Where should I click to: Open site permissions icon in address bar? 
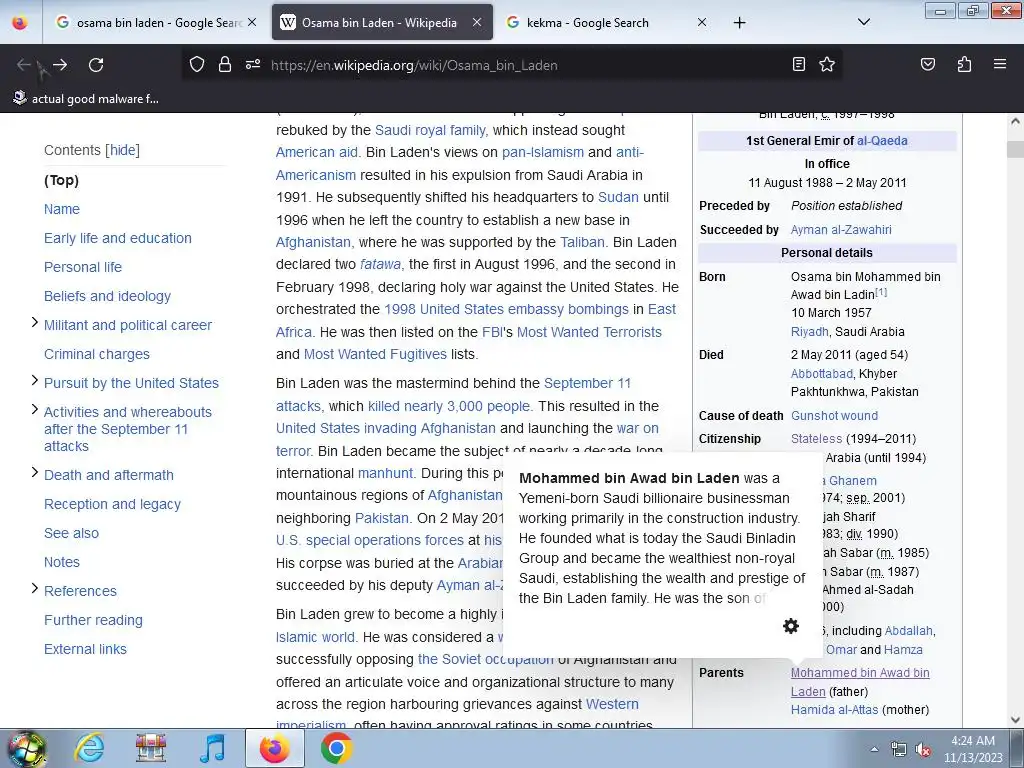pyautogui.click(x=253, y=65)
